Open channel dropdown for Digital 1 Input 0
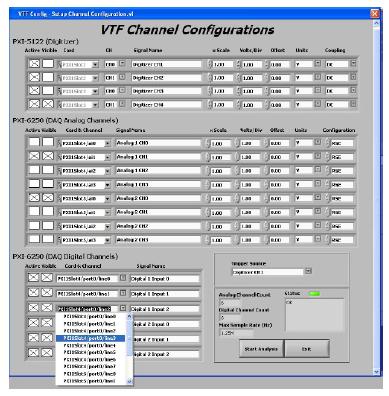The image size is (389, 396). tap(123, 278)
